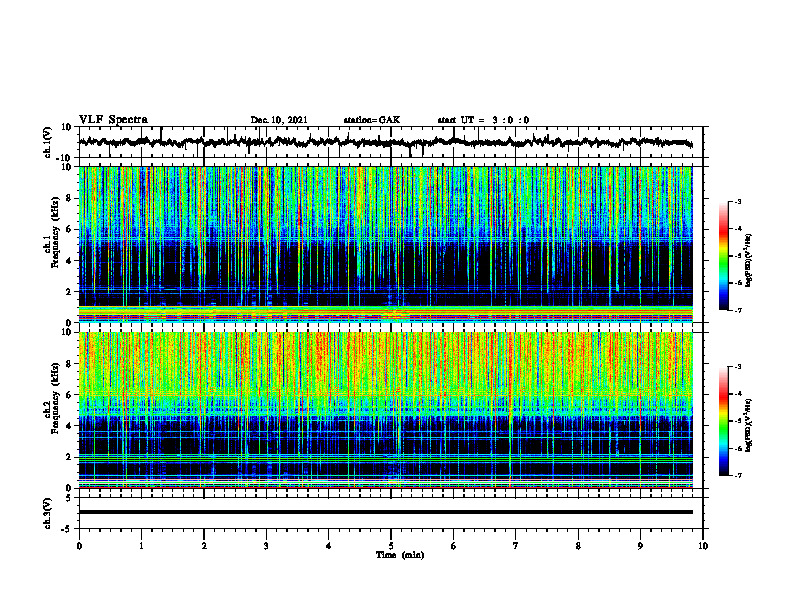This screenshot has height=612, width=792.
Task: Click the ch.2 color bar log(PSD) label
Action: (x=748, y=425)
